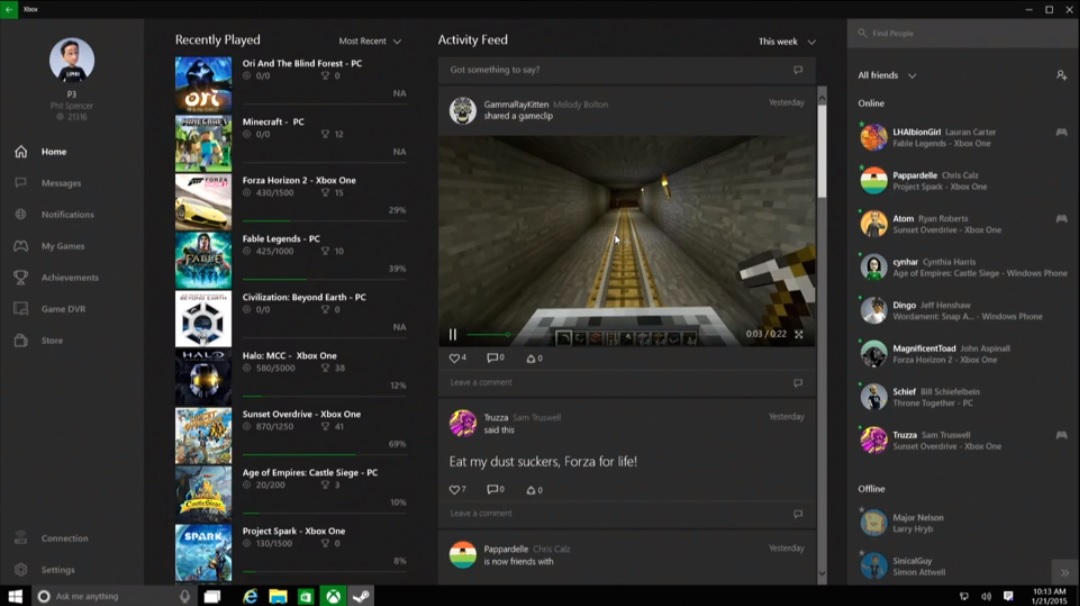The width and height of the screenshot is (1080, 606).
Task: Expand gameclip video to fullscreen
Action: [x=798, y=334]
